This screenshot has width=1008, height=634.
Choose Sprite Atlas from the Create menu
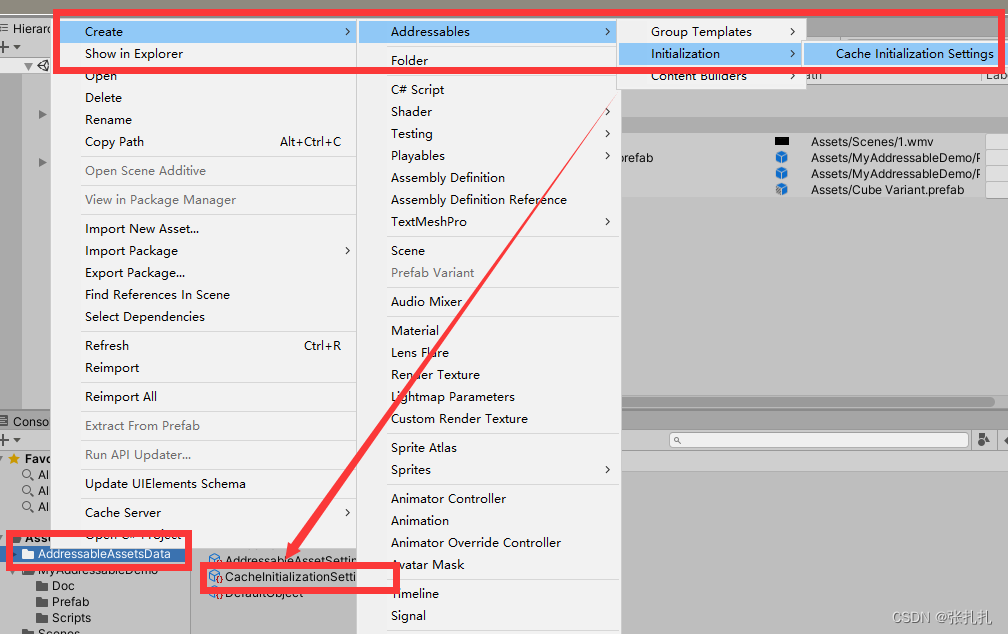tap(426, 447)
